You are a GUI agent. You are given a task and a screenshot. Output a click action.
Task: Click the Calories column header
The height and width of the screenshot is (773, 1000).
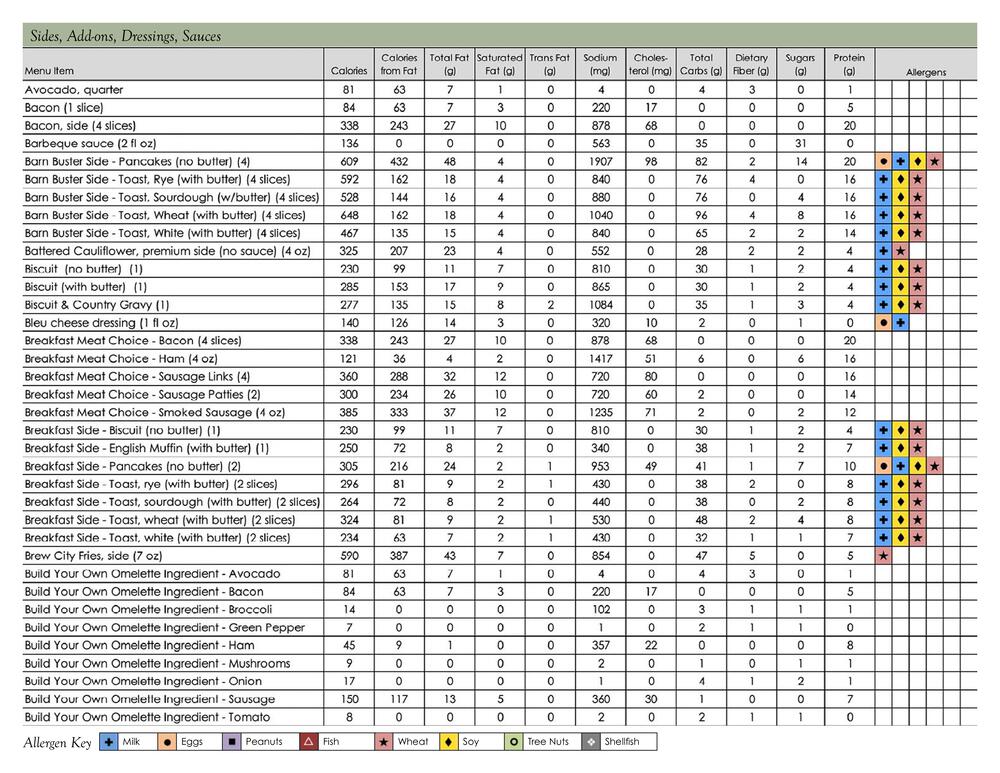pyautogui.click(x=349, y=72)
